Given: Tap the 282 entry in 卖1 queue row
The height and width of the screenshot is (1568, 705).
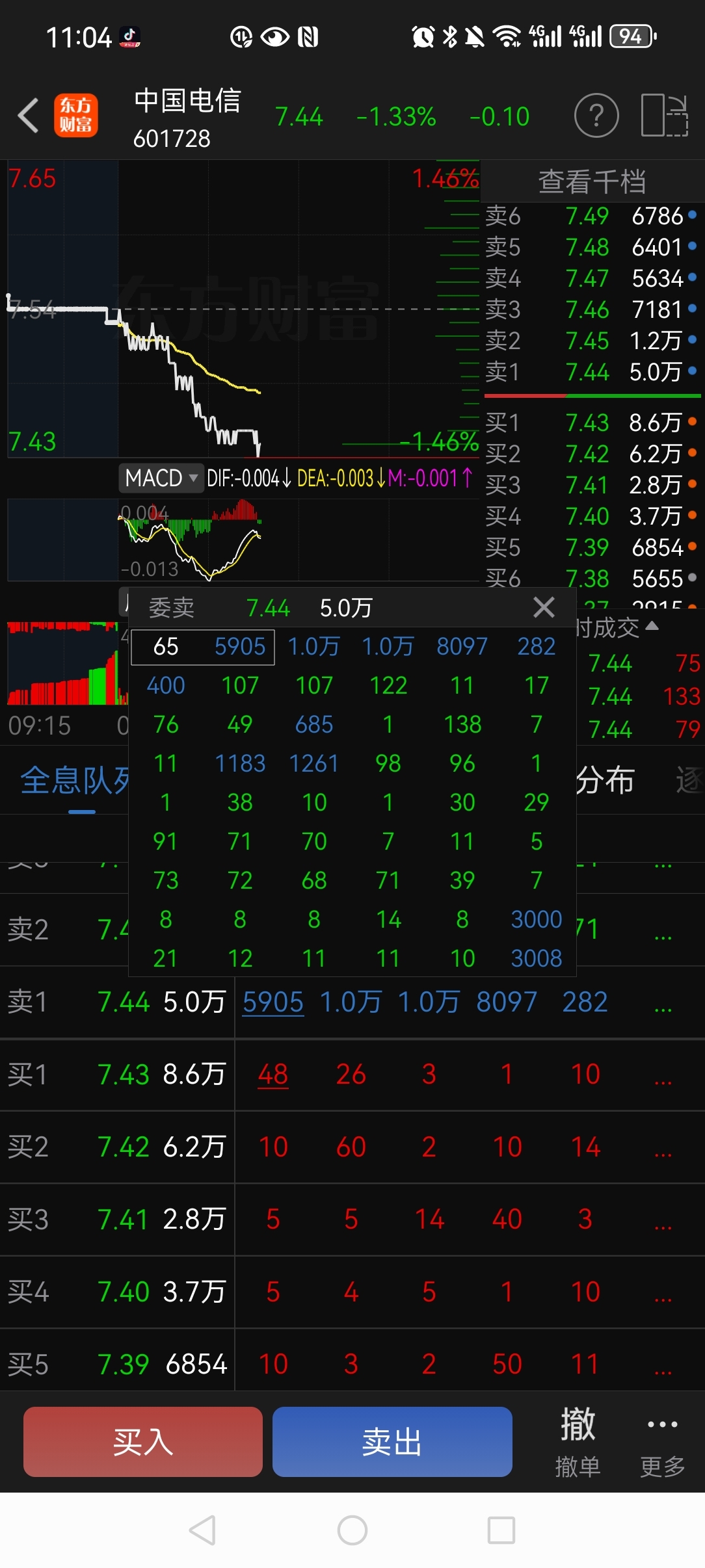Looking at the screenshot, I should coord(585,1002).
